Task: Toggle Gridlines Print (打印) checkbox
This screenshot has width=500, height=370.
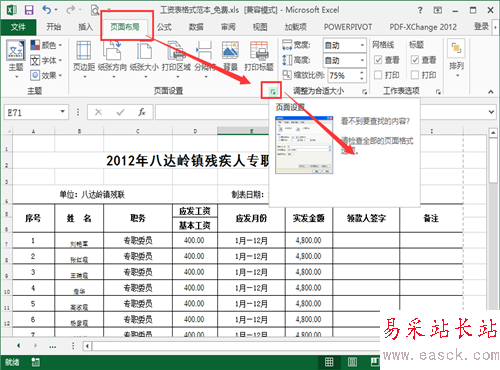Action: (378, 75)
